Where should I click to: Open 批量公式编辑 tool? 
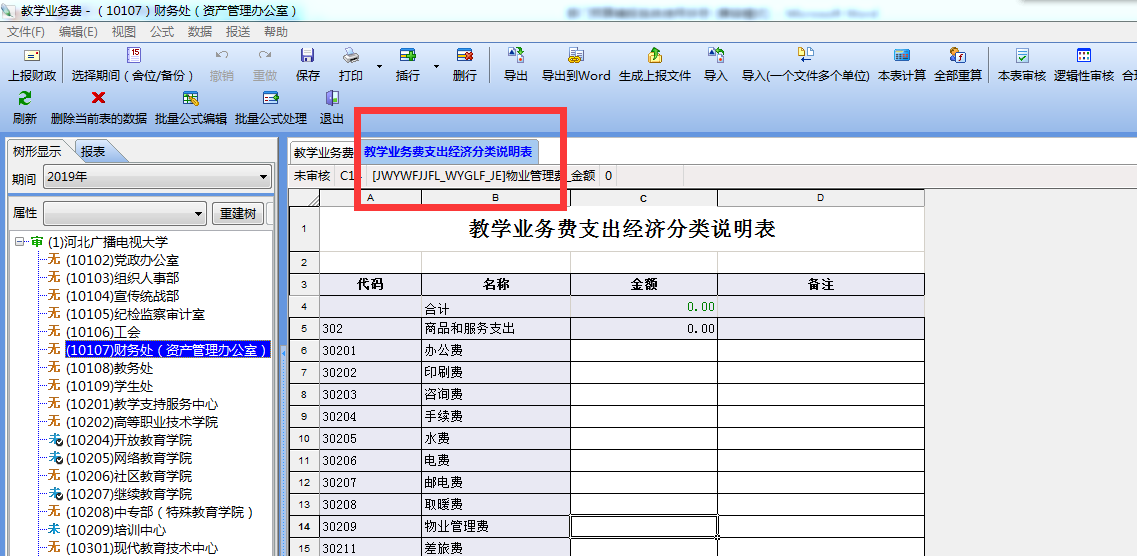pyautogui.click(x=190, y=98)
